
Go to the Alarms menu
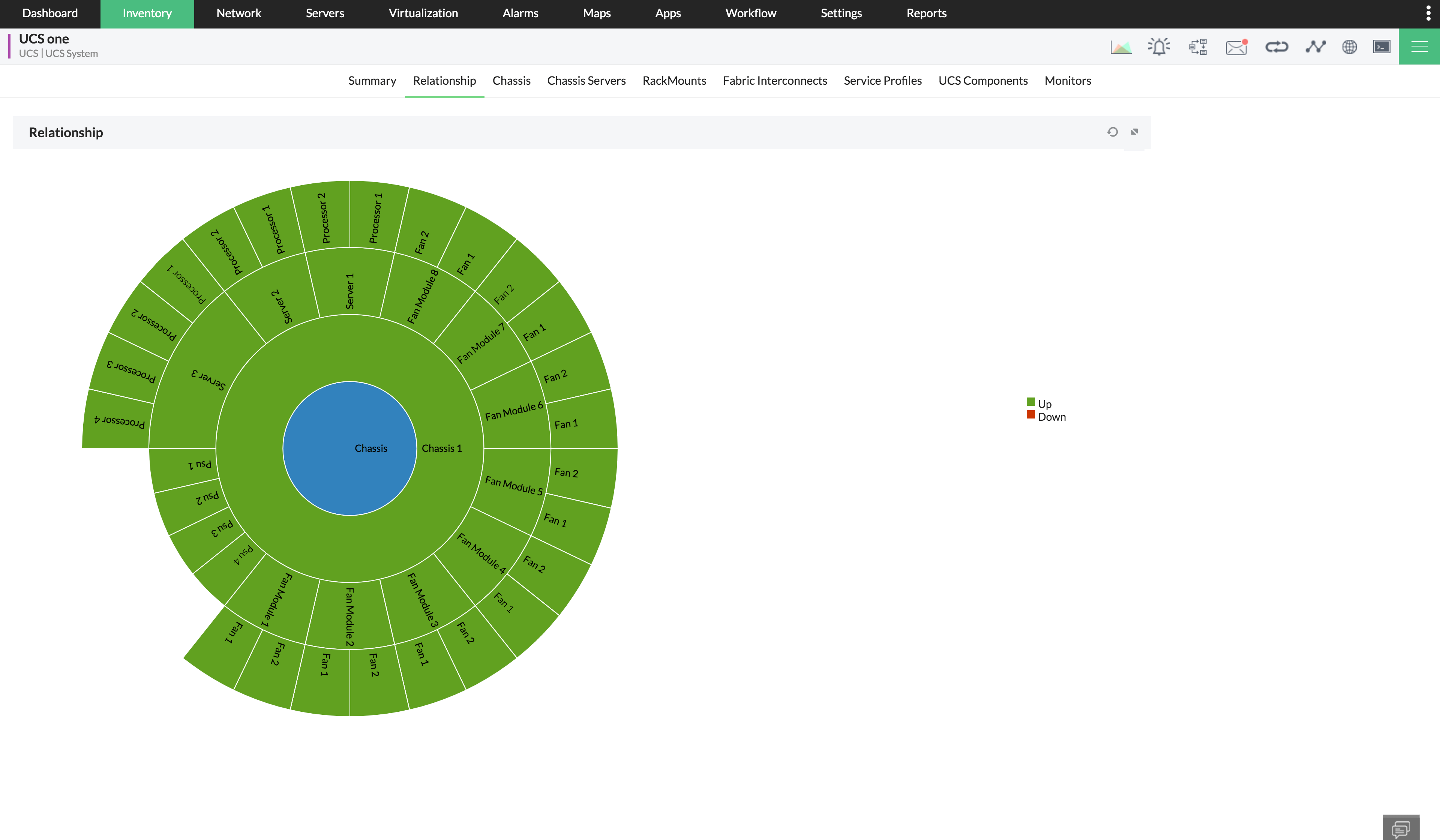(520, 13)
